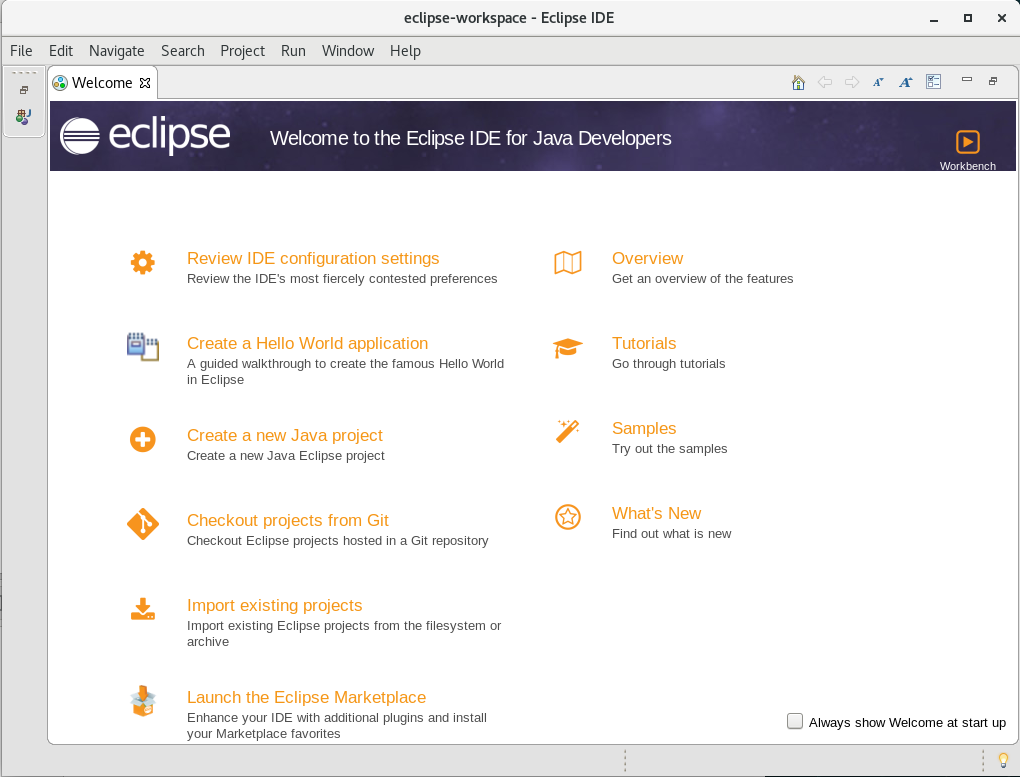Image resolution: width=1020 pixels, height=777 pixels.
Task: Click the Home icon in Welcome toolbar
Action: (798, 82)
